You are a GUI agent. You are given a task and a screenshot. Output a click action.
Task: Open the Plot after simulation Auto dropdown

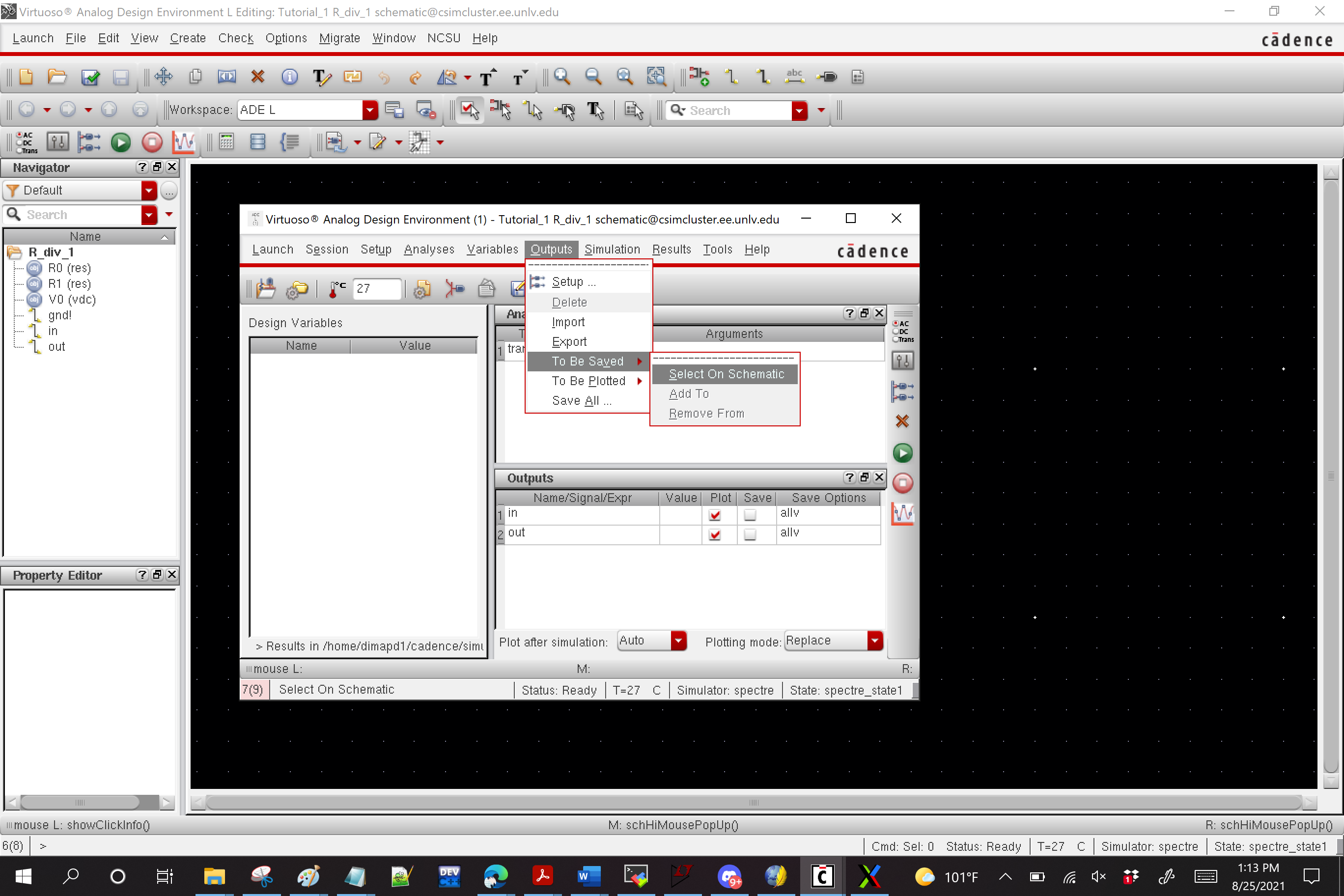pos(678,641)
